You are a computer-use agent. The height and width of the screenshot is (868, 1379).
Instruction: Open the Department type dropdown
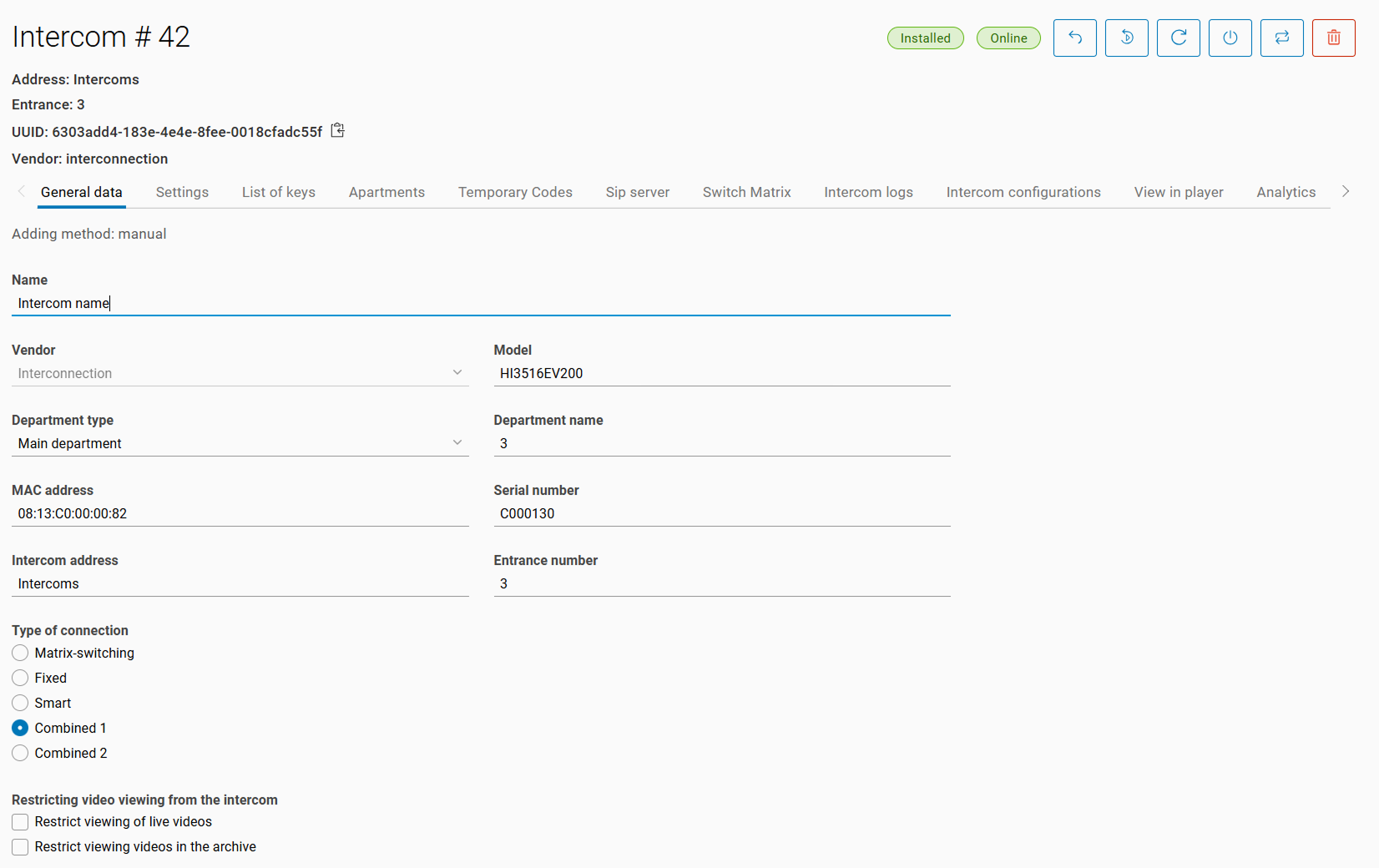tap(240, 443)
